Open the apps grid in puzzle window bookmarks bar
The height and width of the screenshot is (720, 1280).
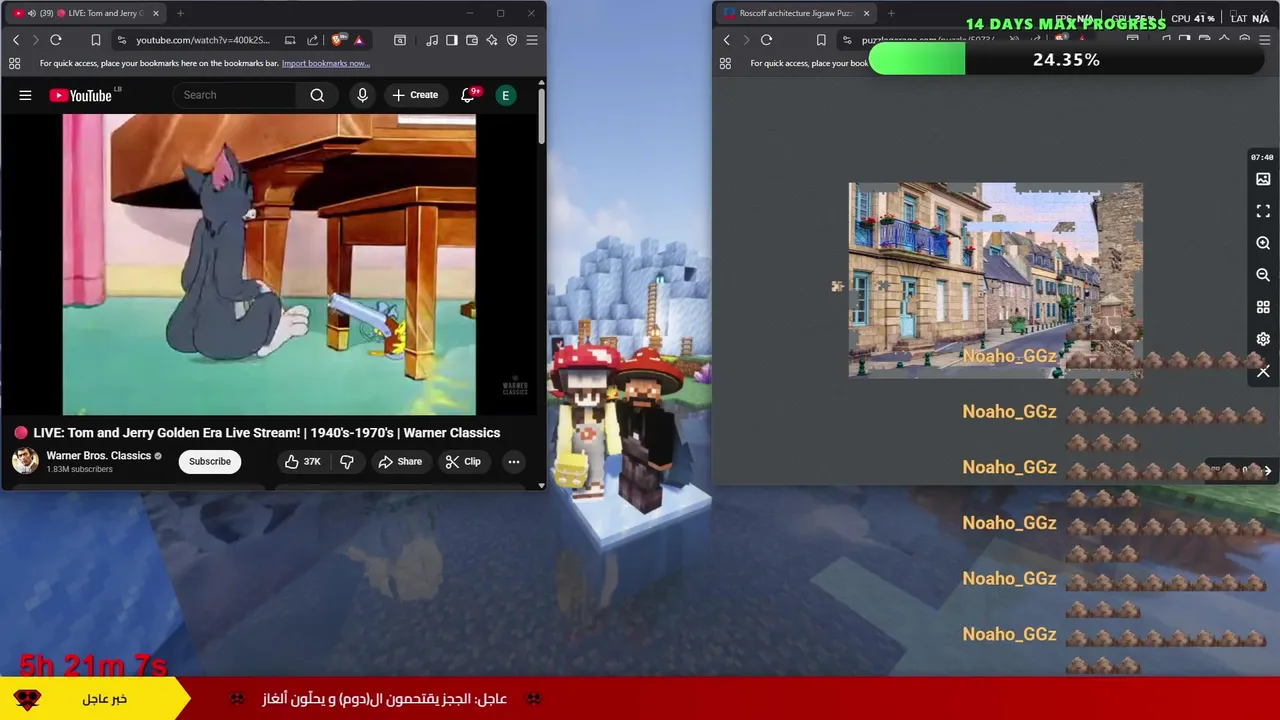[x=725, y=63]
